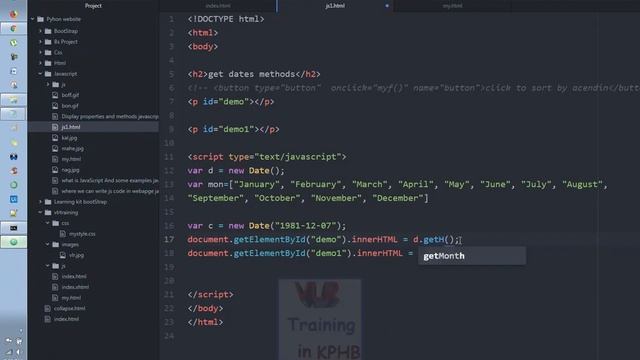
Task: Click the vlrtraining folder icon
Action: [x=48, y=212]
